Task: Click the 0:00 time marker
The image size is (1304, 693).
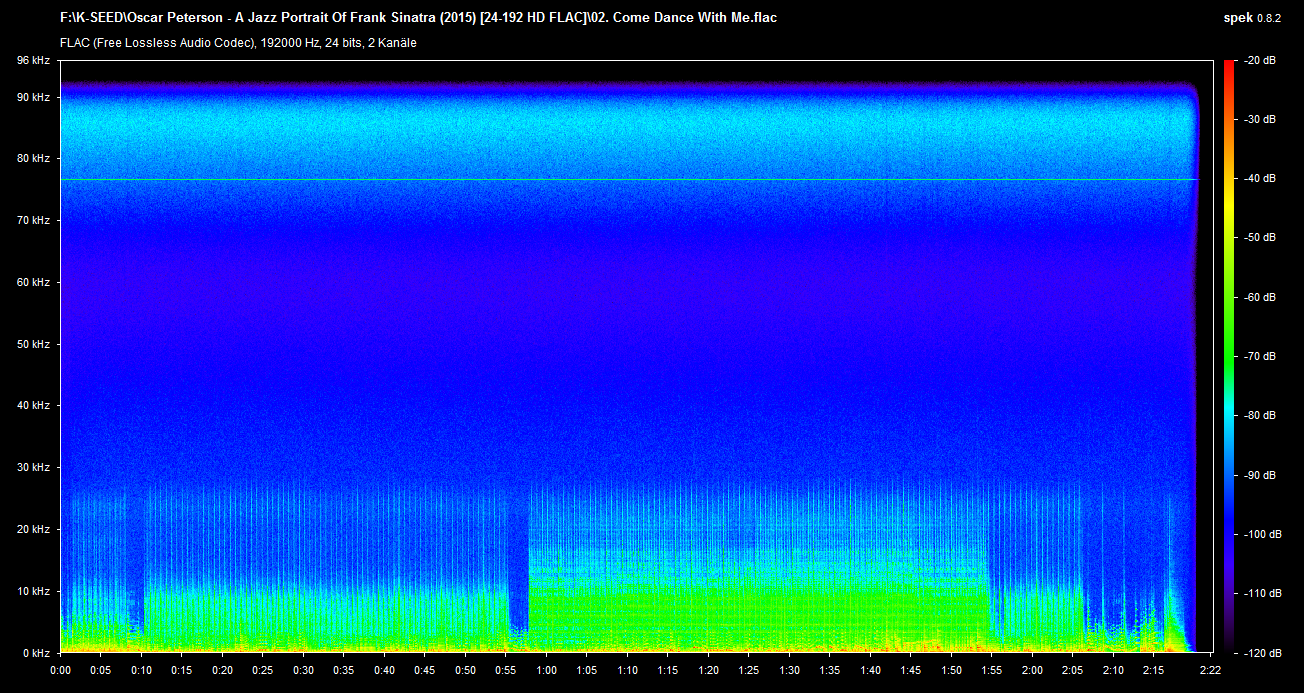Action: coord(60,670)
